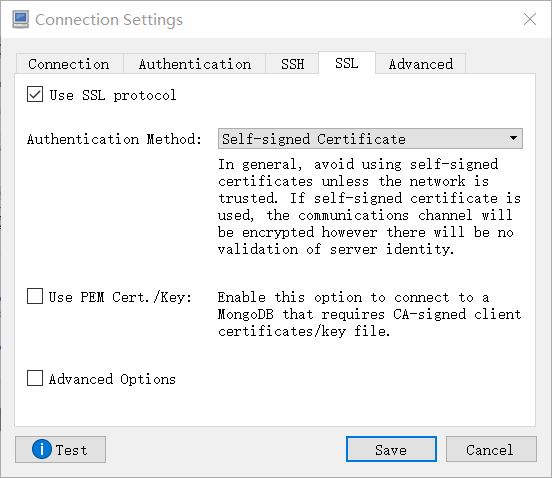Click the Use PEM Cert./Key label
The height and width of the screenshot is (478, 552).
tap(120, 297)
